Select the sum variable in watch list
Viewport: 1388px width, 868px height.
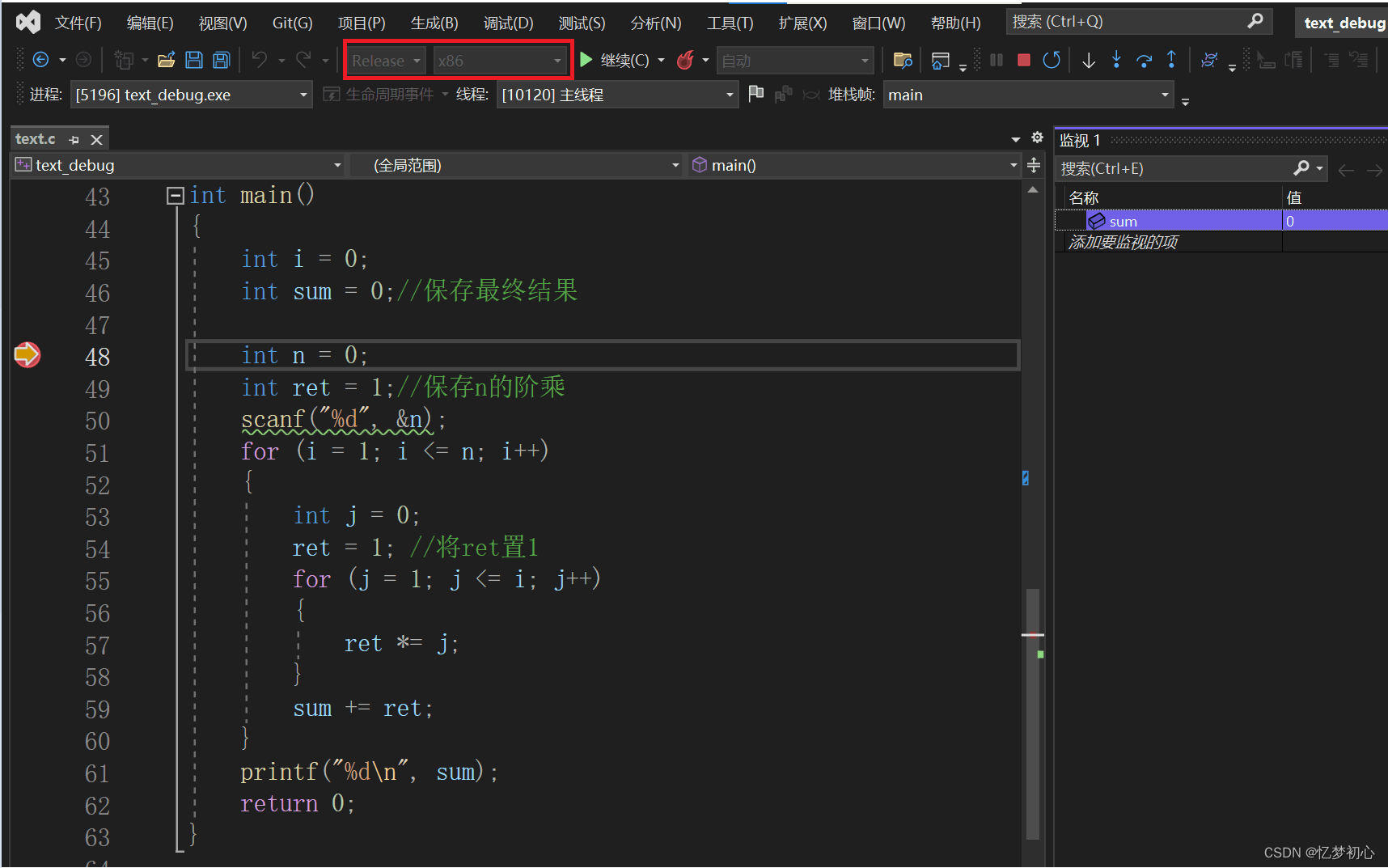(1123, 221)
